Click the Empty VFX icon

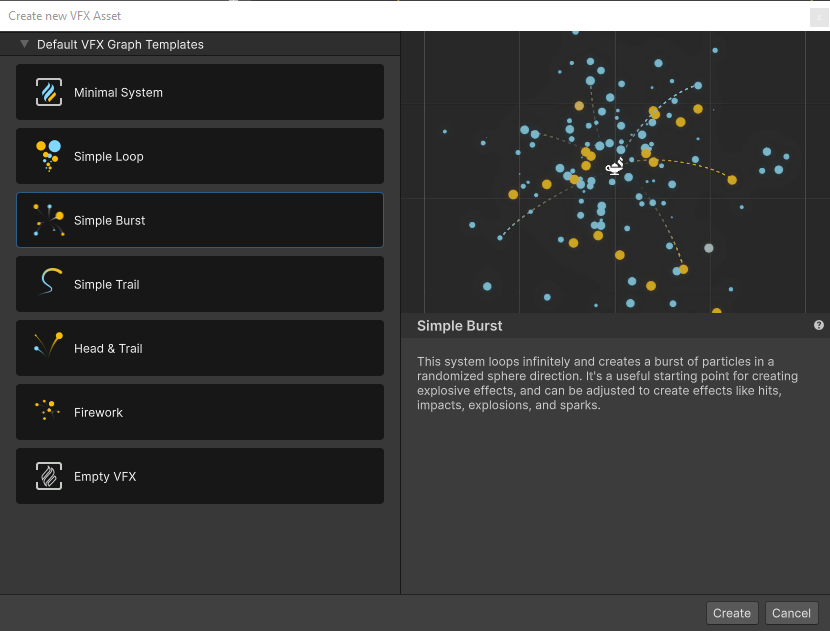point(49,476)
